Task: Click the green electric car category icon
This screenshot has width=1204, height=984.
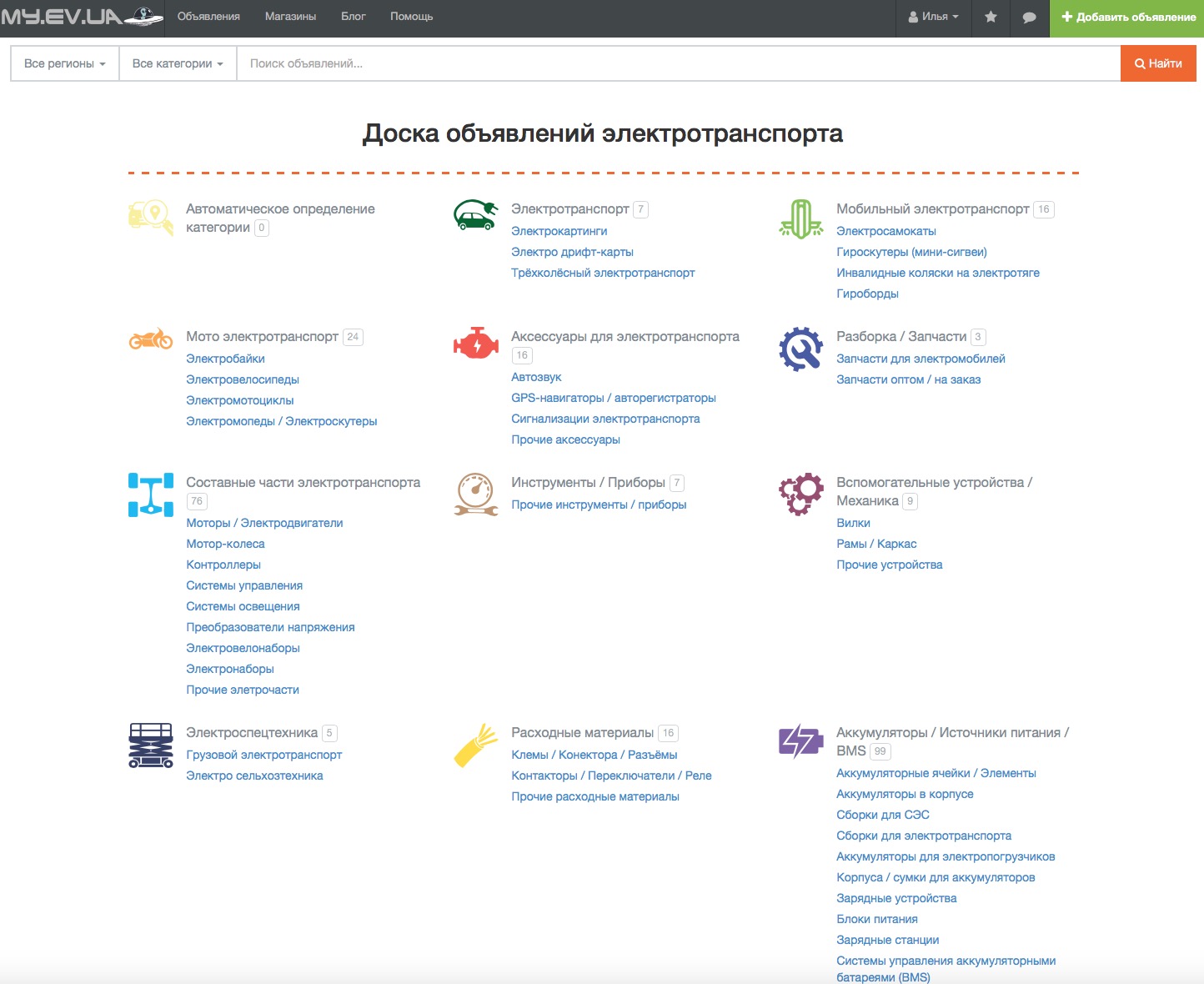Action: [x=475, y=215]
